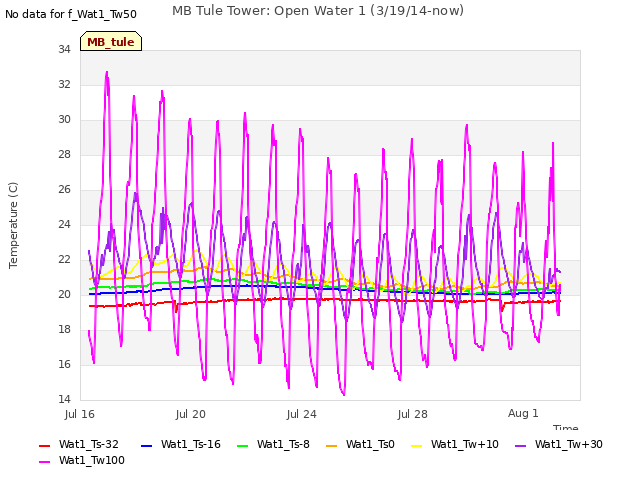Screen dimensions: 640x480
Task: Toggle the Wat1_Ts-8 legend entry
Action: [x=273, y=444]
